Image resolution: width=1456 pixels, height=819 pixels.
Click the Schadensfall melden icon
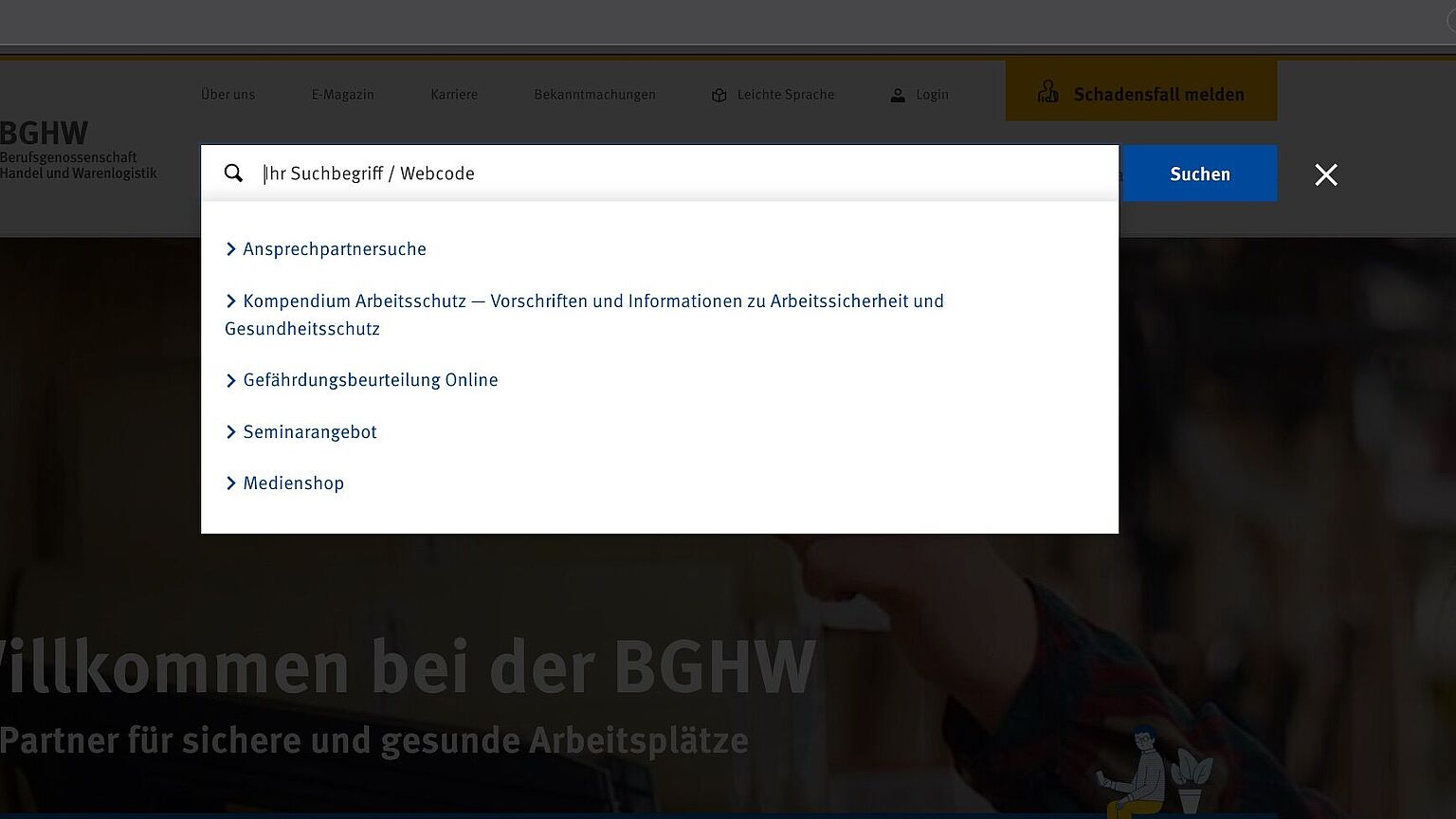[x=1047, y=92]
